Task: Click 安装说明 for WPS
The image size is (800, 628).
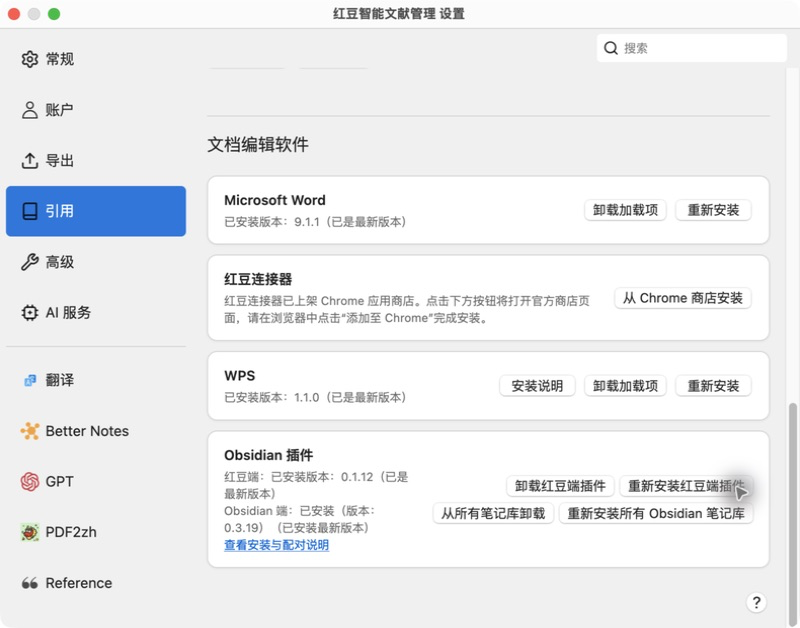Action: (537, 386)
